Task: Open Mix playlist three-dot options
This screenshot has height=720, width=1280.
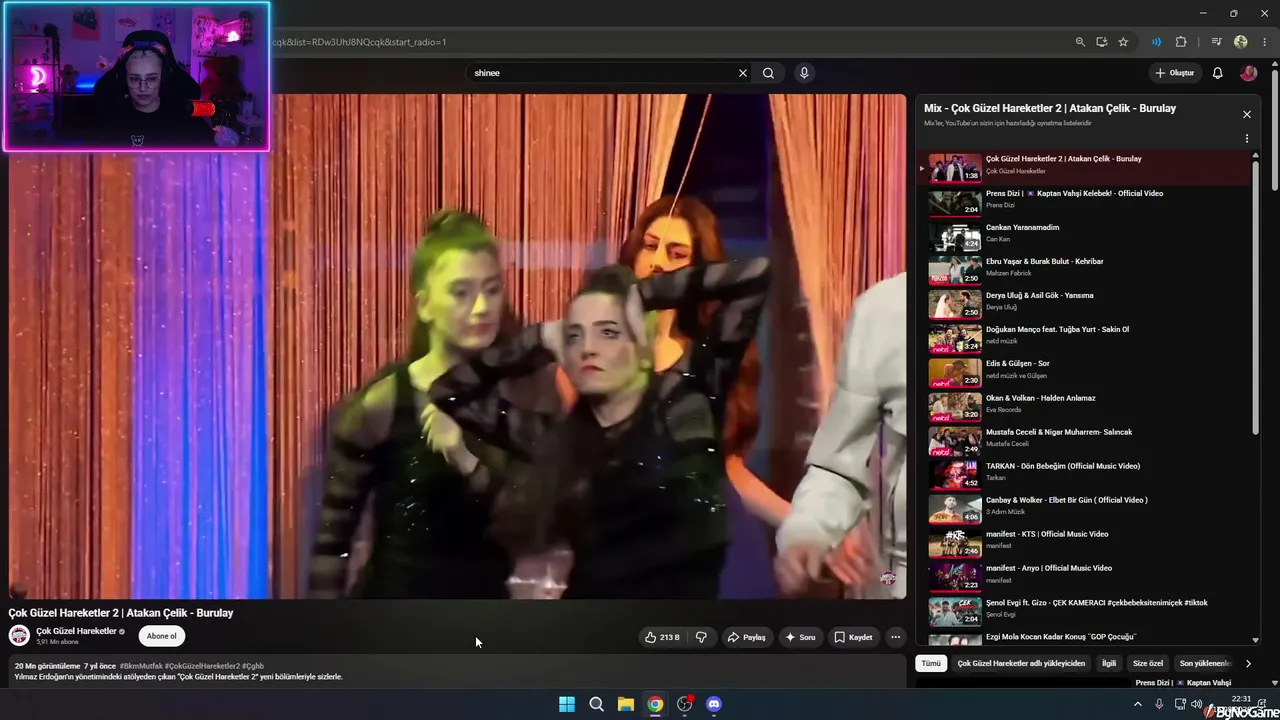Action: coord(1246,139)
